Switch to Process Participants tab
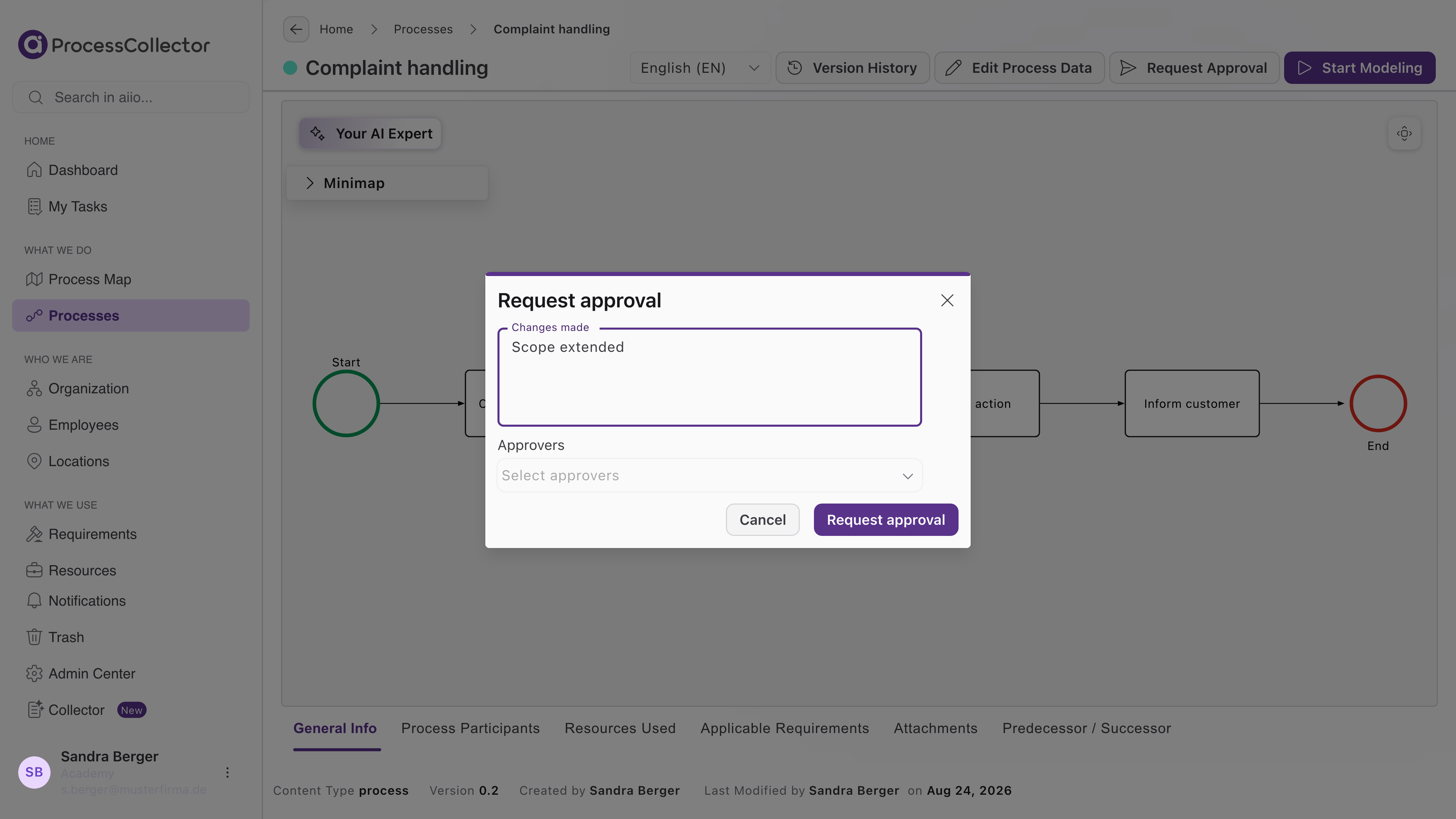This screenshot has width=1456, height=819. coord(470,728)
